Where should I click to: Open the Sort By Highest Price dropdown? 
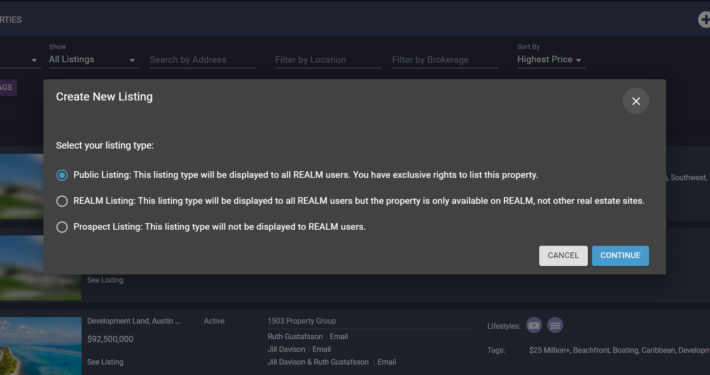coord(551,60)
